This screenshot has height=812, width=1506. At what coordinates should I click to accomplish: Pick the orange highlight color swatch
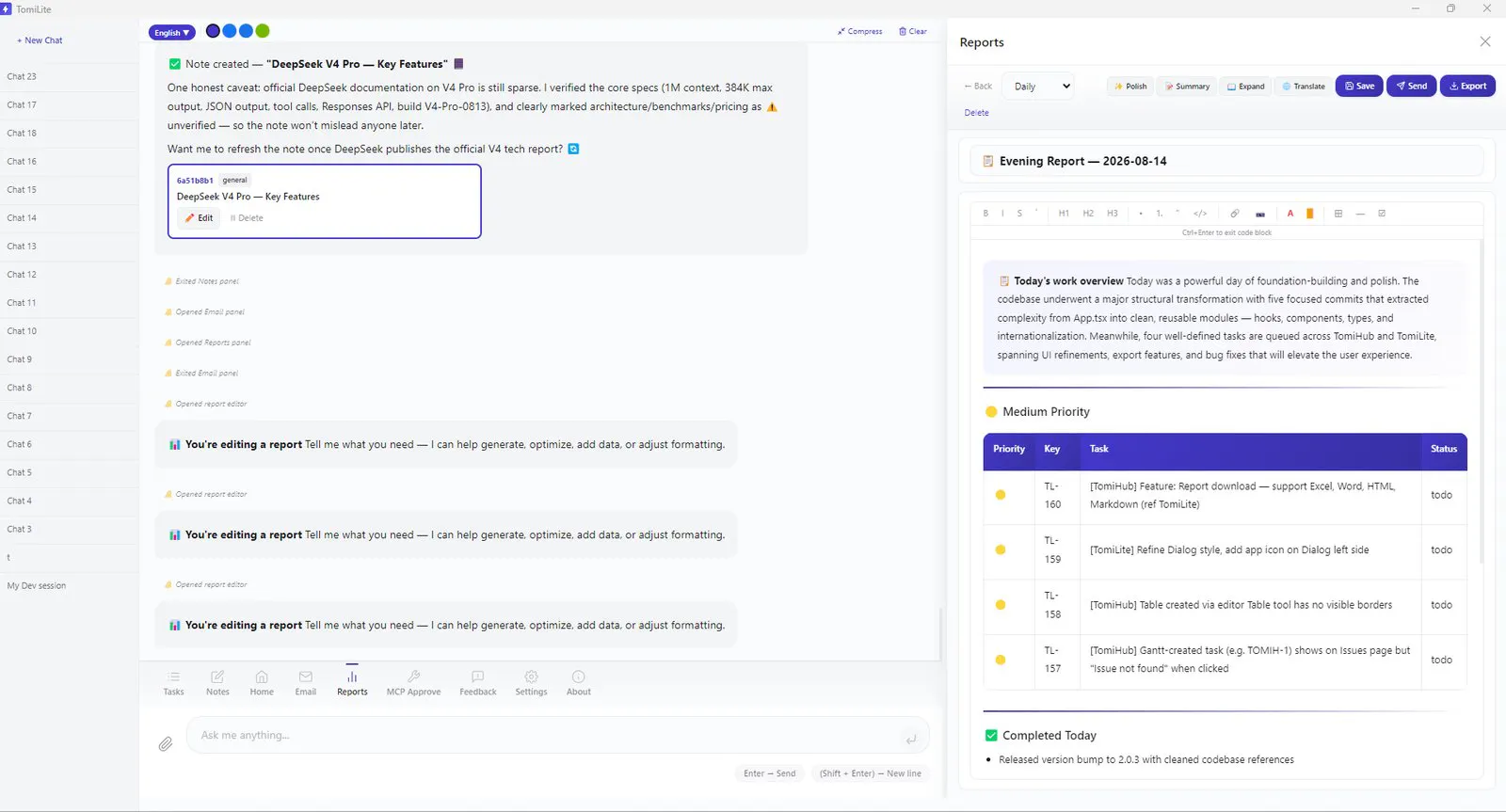(1309, 214)
